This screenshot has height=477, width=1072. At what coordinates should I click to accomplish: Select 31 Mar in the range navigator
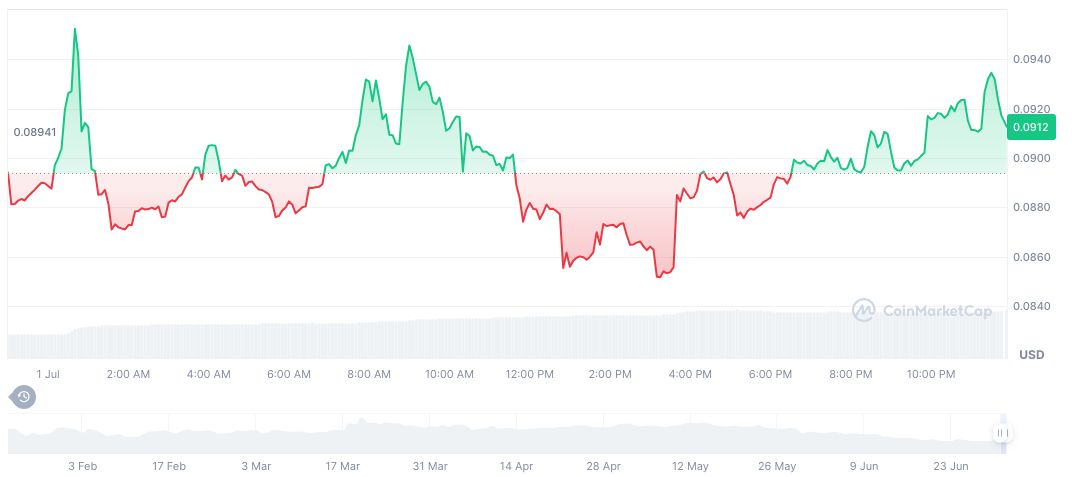tap(430, 466)
